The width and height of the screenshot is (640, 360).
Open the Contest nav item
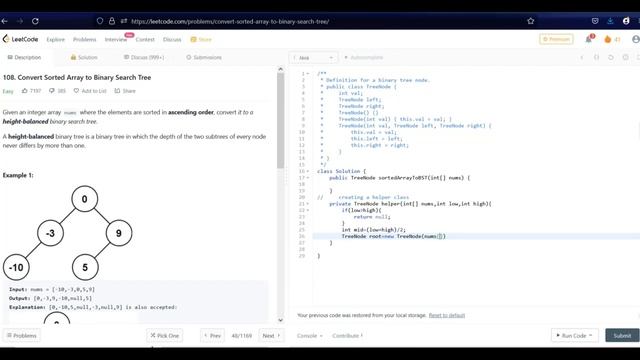coord(145,40)
